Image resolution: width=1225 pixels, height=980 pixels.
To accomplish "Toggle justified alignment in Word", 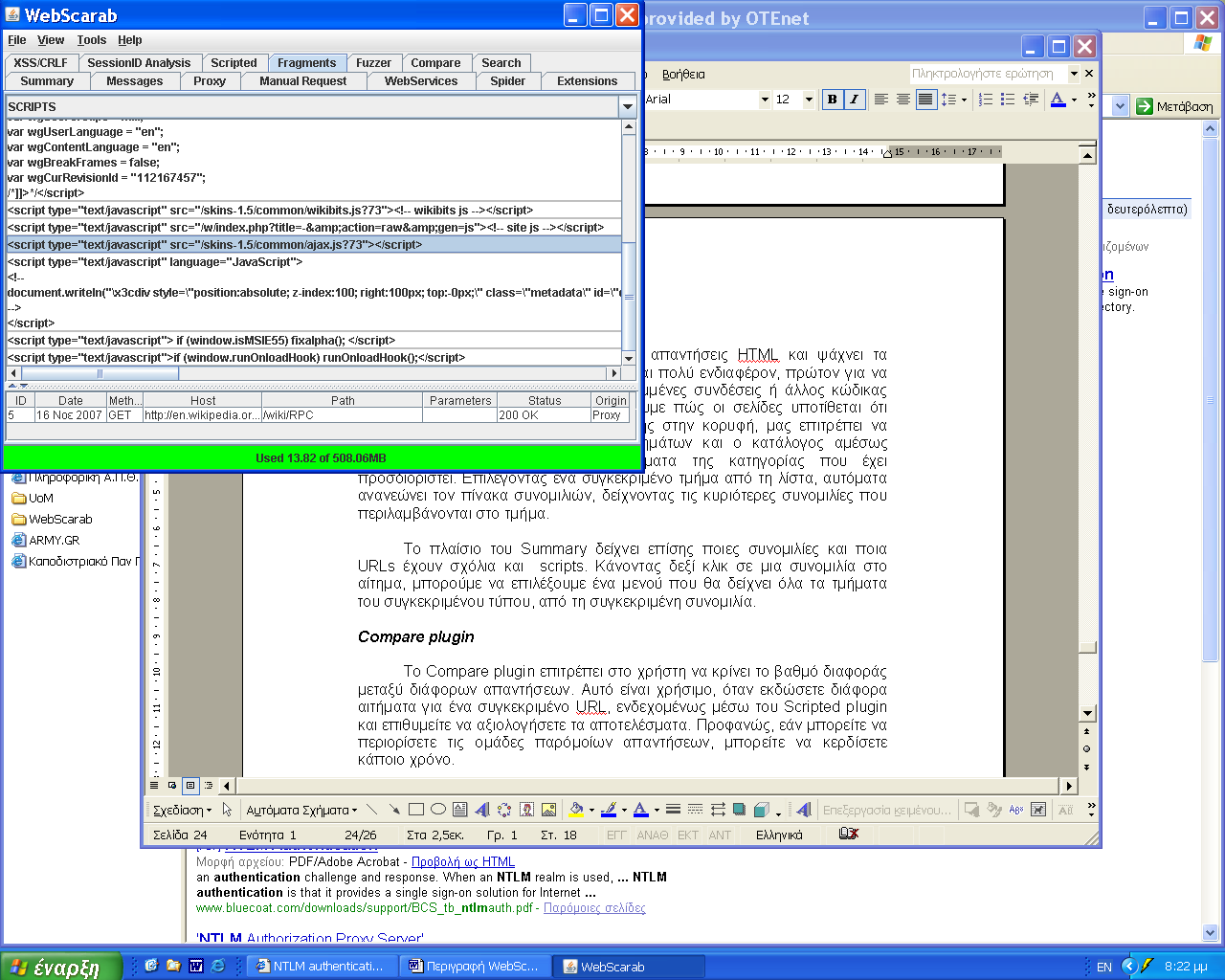I will tap(925, 100).
